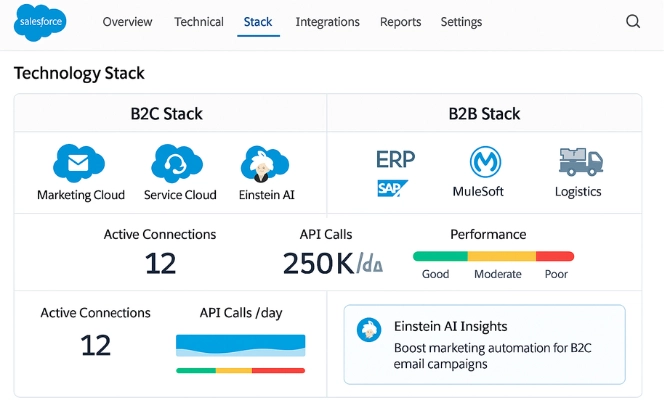The image size is (664, 415).
Task: Click the green Good performance segment
Action: [x=440, y=256]
